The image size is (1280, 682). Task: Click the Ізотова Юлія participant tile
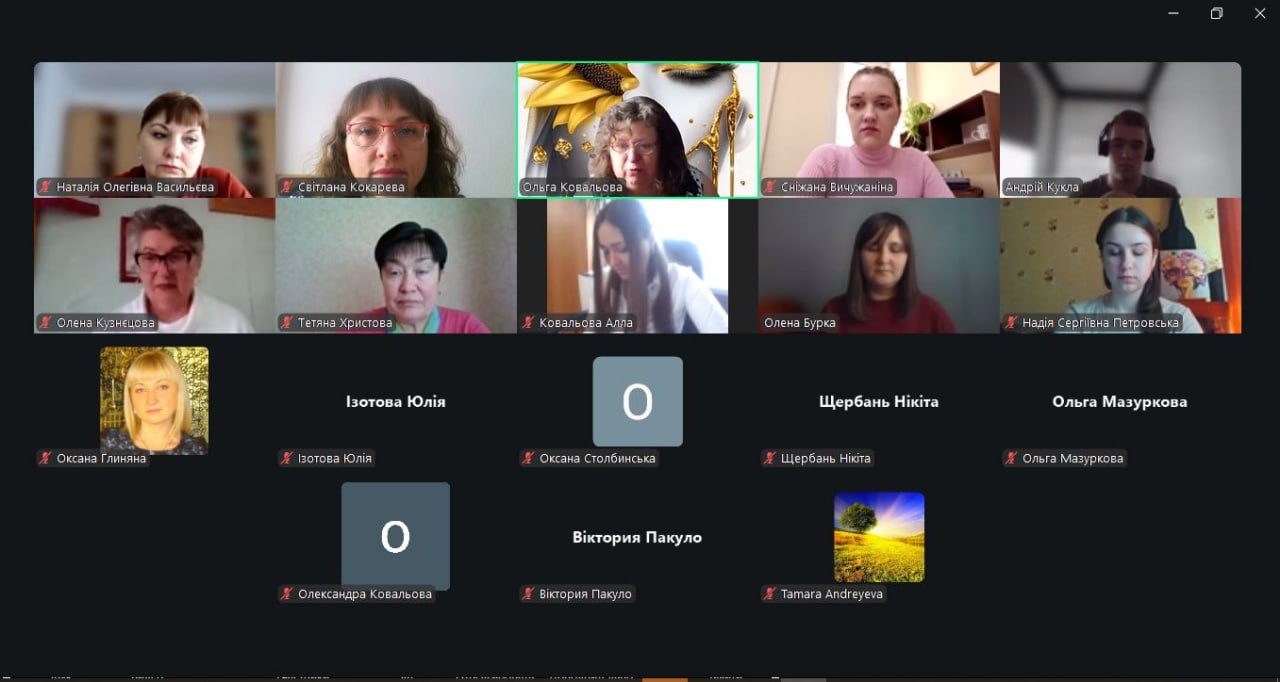pyautogui.click(x=395, y=401)
